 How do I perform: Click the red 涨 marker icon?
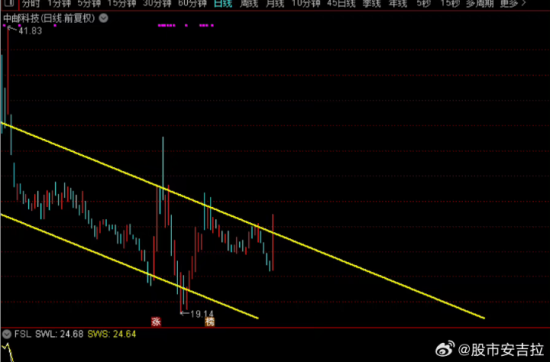tap(156, 321)
